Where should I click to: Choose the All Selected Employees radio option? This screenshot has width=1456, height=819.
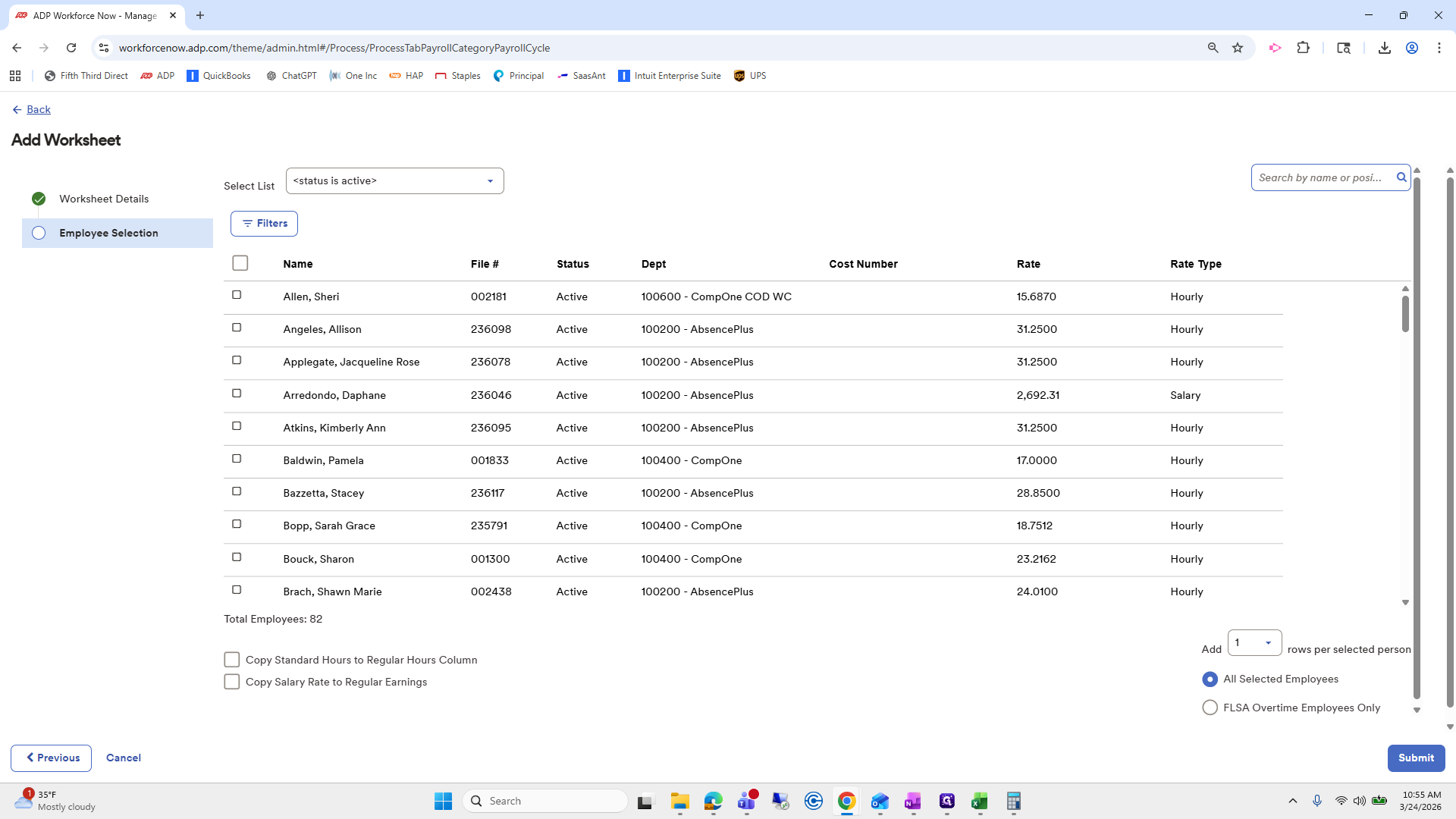point(1210,679)
